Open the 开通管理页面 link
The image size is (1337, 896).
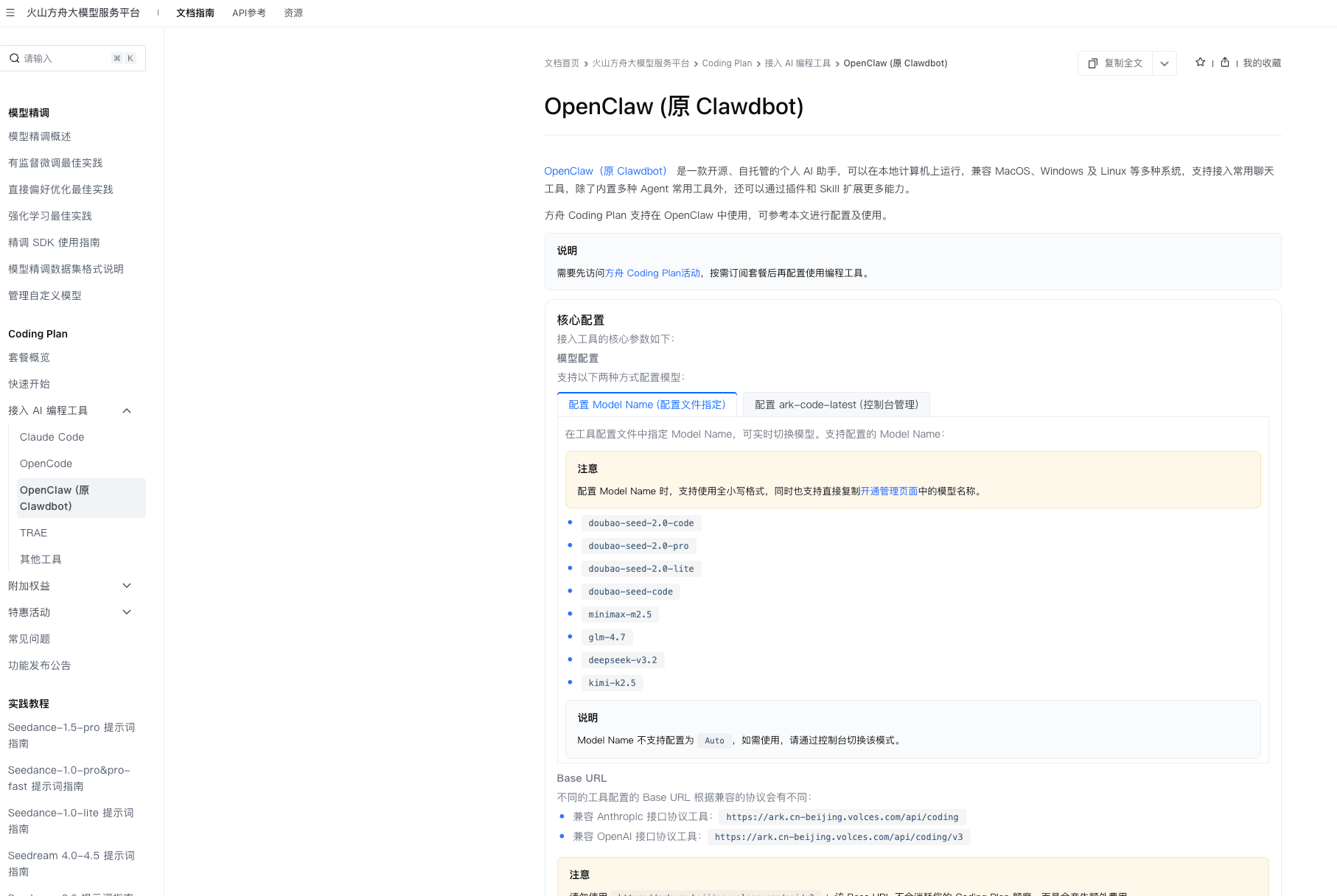(x=889, y=491)
